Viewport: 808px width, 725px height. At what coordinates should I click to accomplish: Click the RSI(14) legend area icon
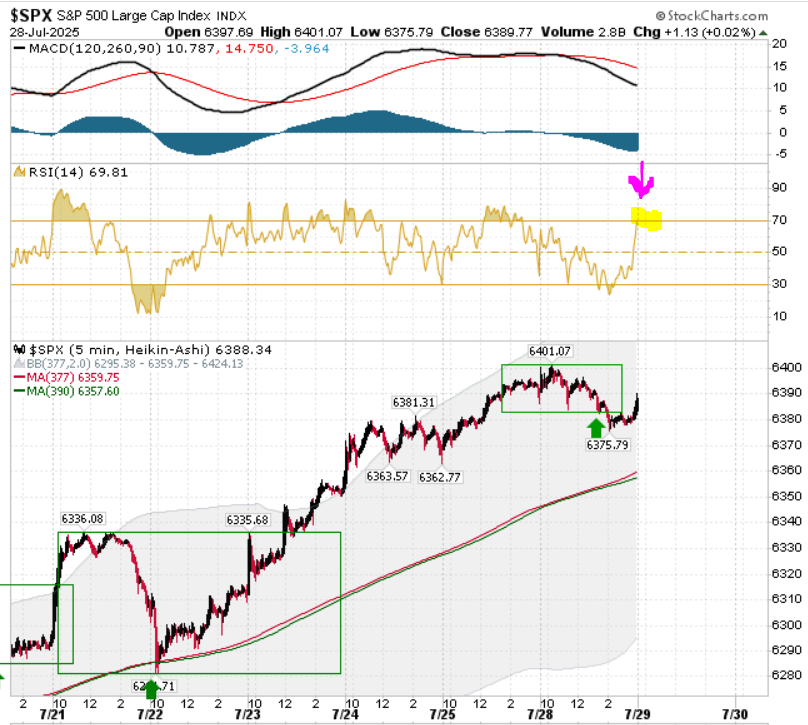point(19,172)
